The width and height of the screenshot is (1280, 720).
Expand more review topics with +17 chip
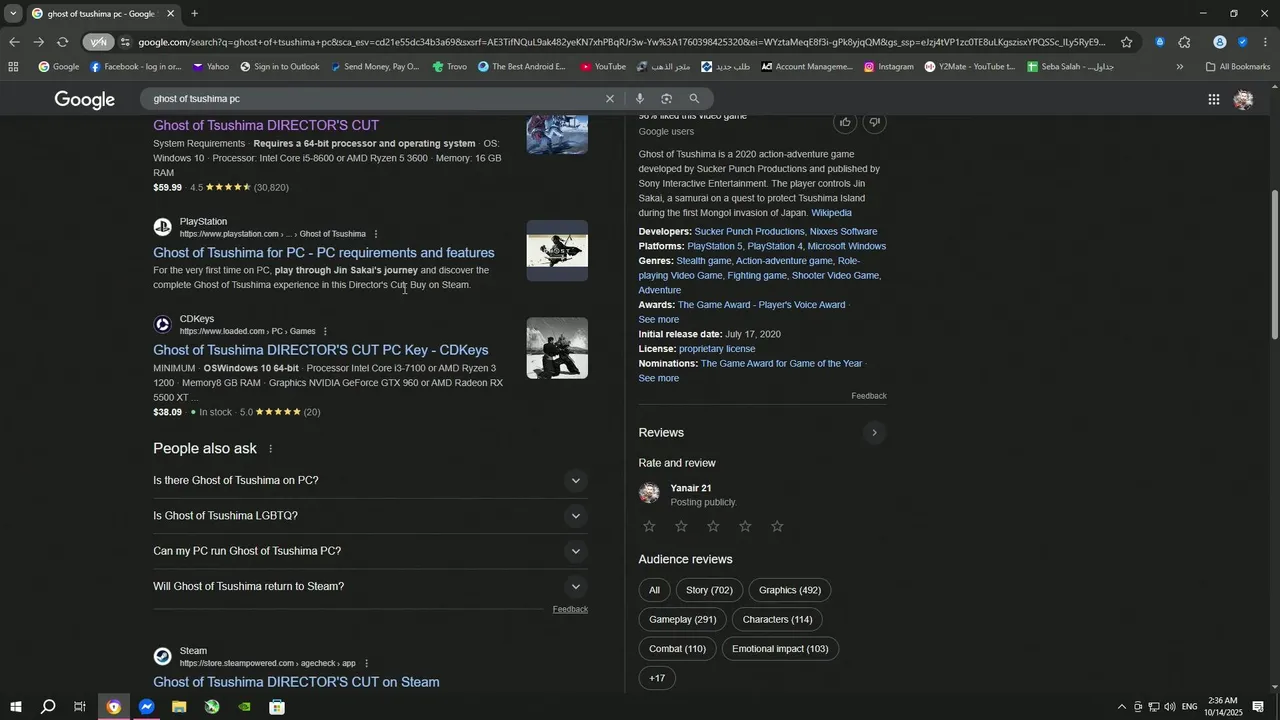point(657,678)
